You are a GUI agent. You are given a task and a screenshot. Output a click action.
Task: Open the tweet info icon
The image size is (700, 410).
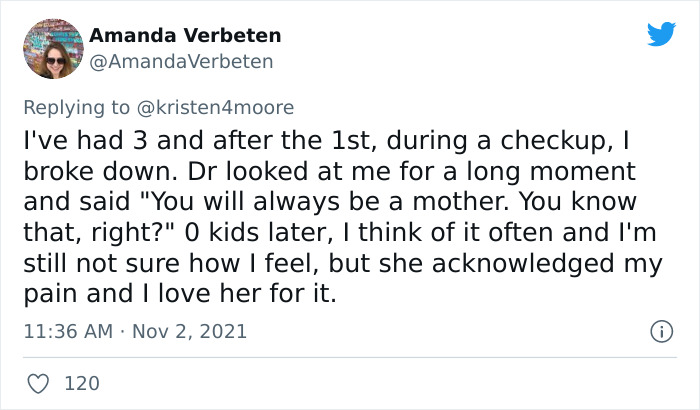[x=659, y=330]
